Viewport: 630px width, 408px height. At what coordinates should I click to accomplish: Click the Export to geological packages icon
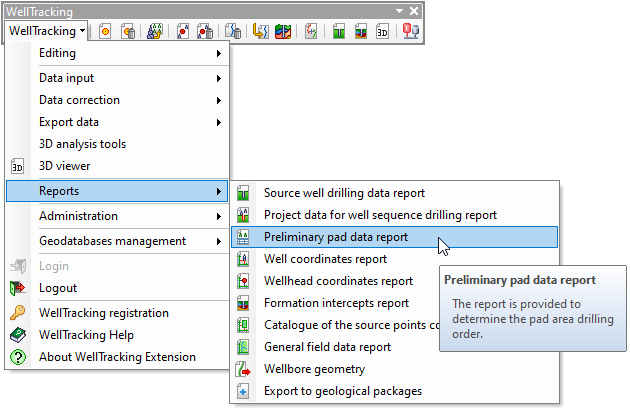tap(243, 391)
